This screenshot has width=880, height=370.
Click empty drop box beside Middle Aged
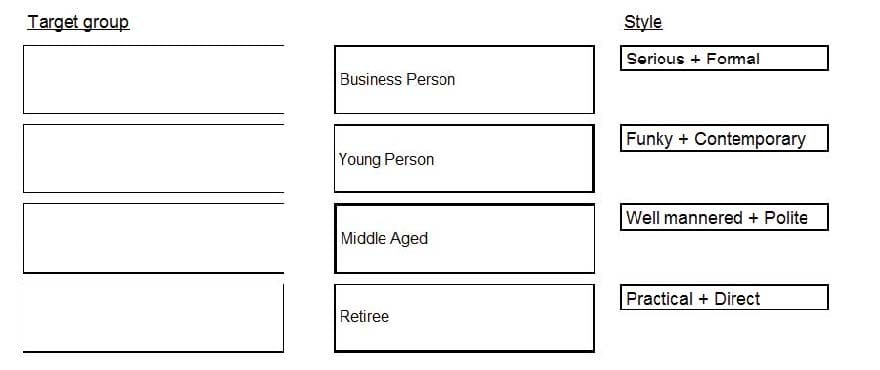pos(153,239)
